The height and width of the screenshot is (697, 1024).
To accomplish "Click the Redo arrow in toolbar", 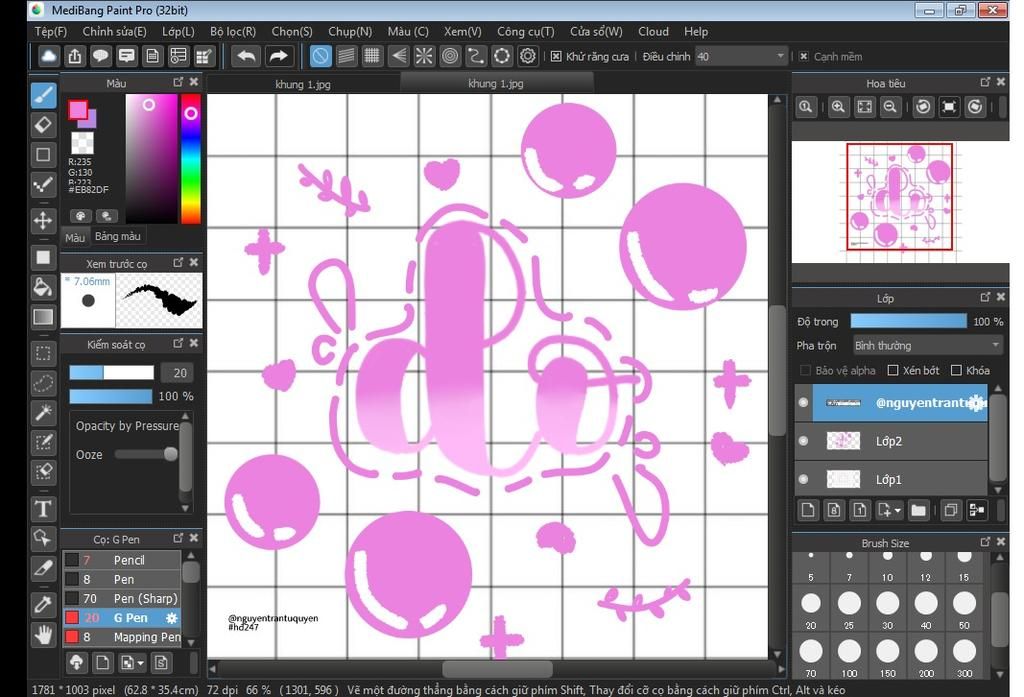I will click(x=278, y=56).
